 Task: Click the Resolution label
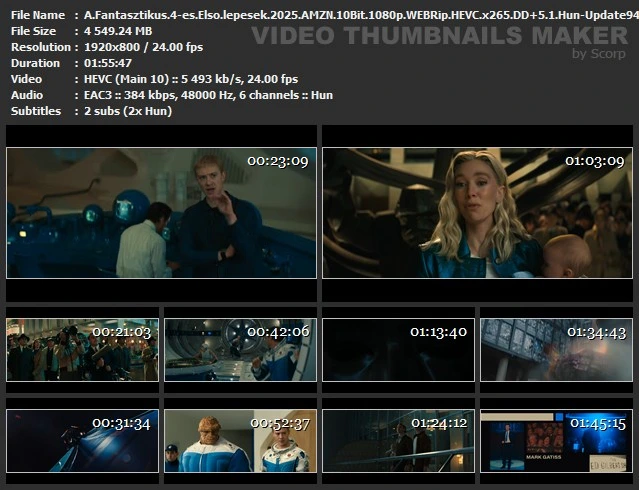pyautogui.click(x=41, y=47)
